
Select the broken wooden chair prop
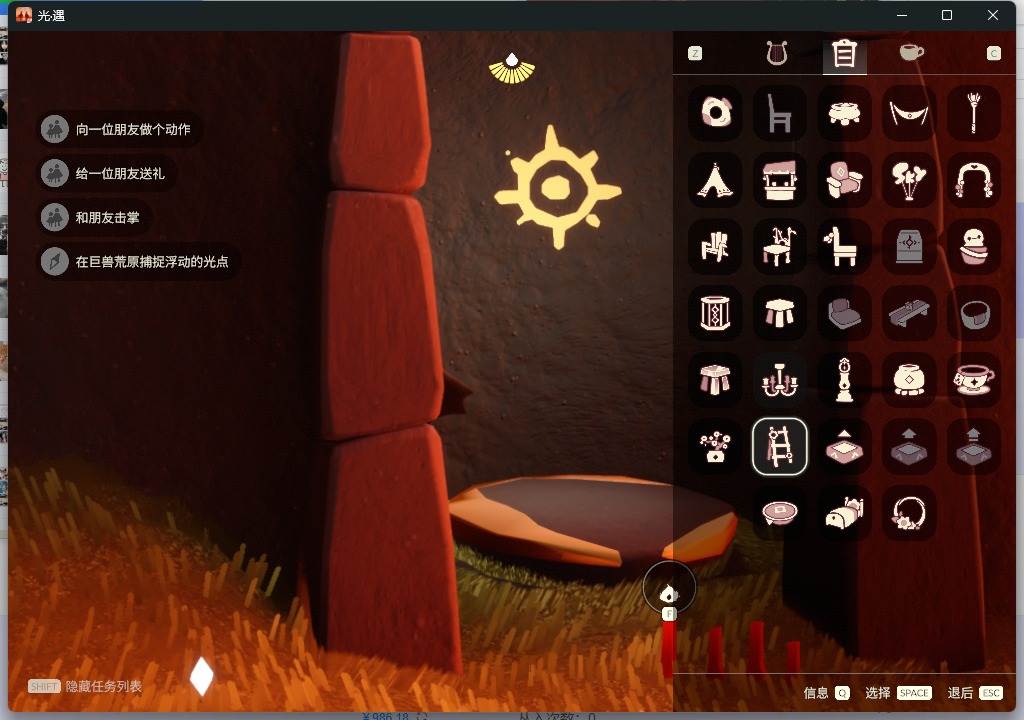click(715, 246)
